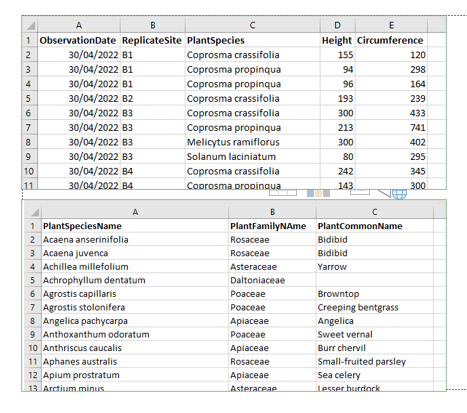
Task: Click circumference value 120
Action: tap(391, 55)
